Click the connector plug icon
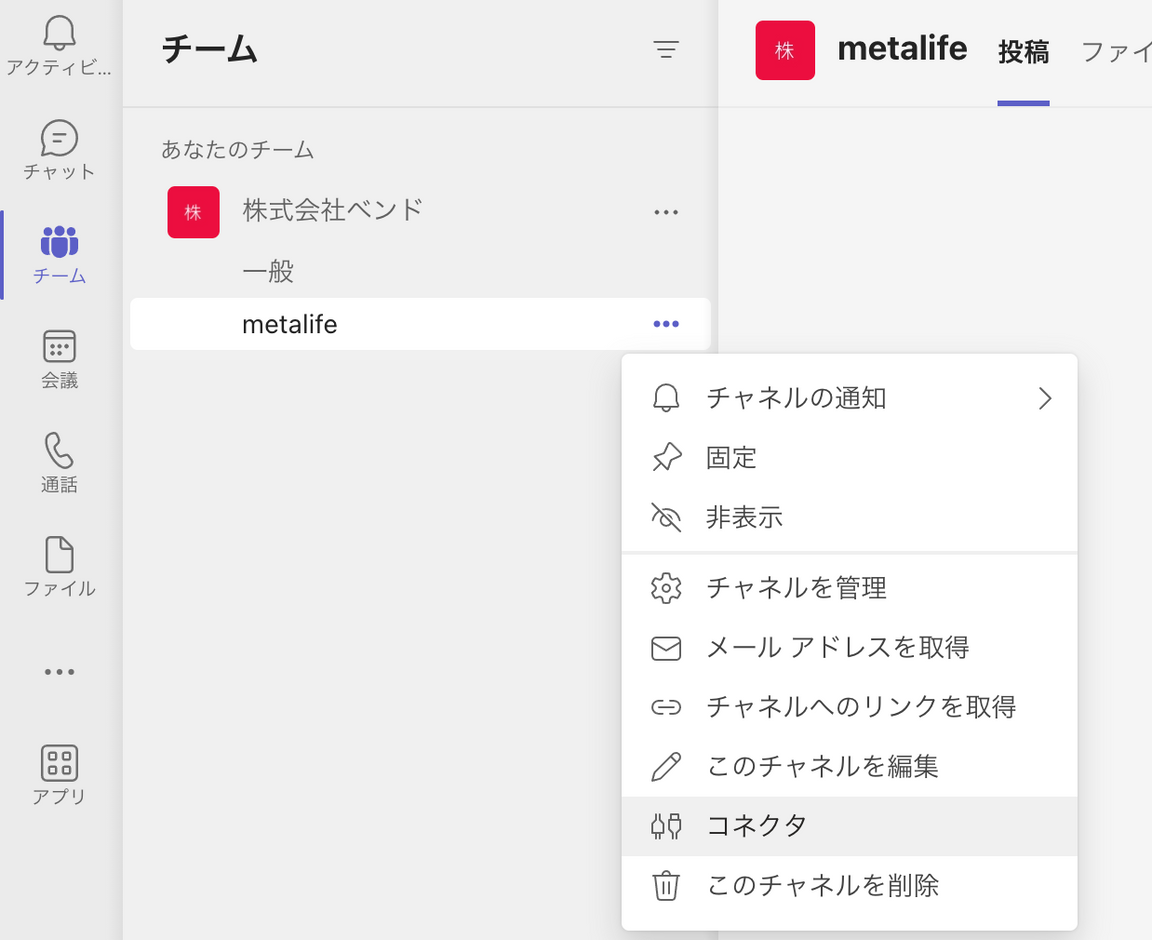The width and height of the screenshot is (1152, 940). pos(666,826)
